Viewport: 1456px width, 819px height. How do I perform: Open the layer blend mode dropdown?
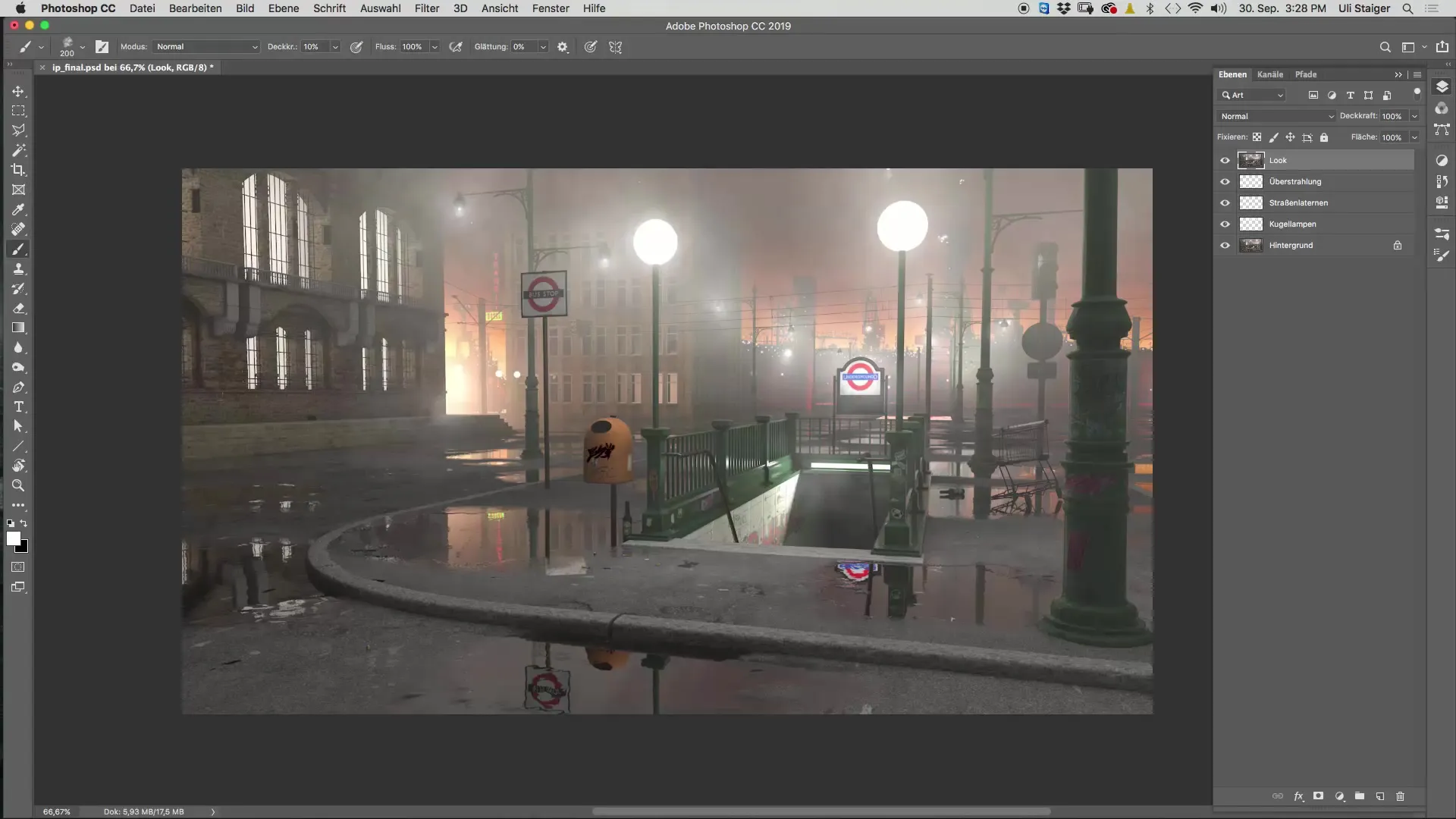coord(1276,116)
